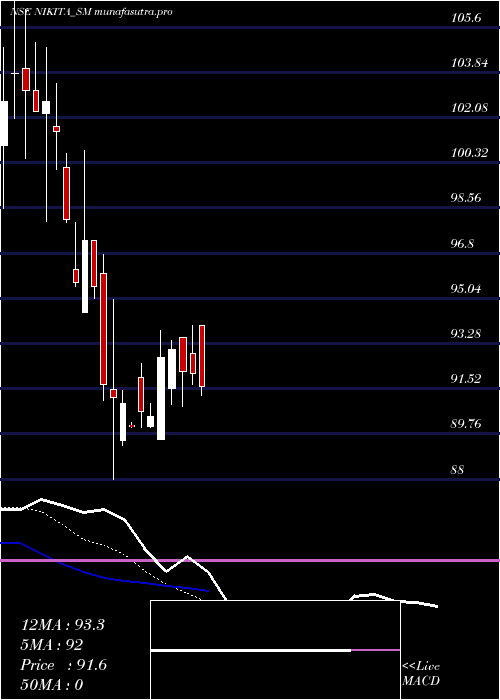Click the 91.52 price axis label
Viewport: 500px width, 700px height.
point(466,379)
